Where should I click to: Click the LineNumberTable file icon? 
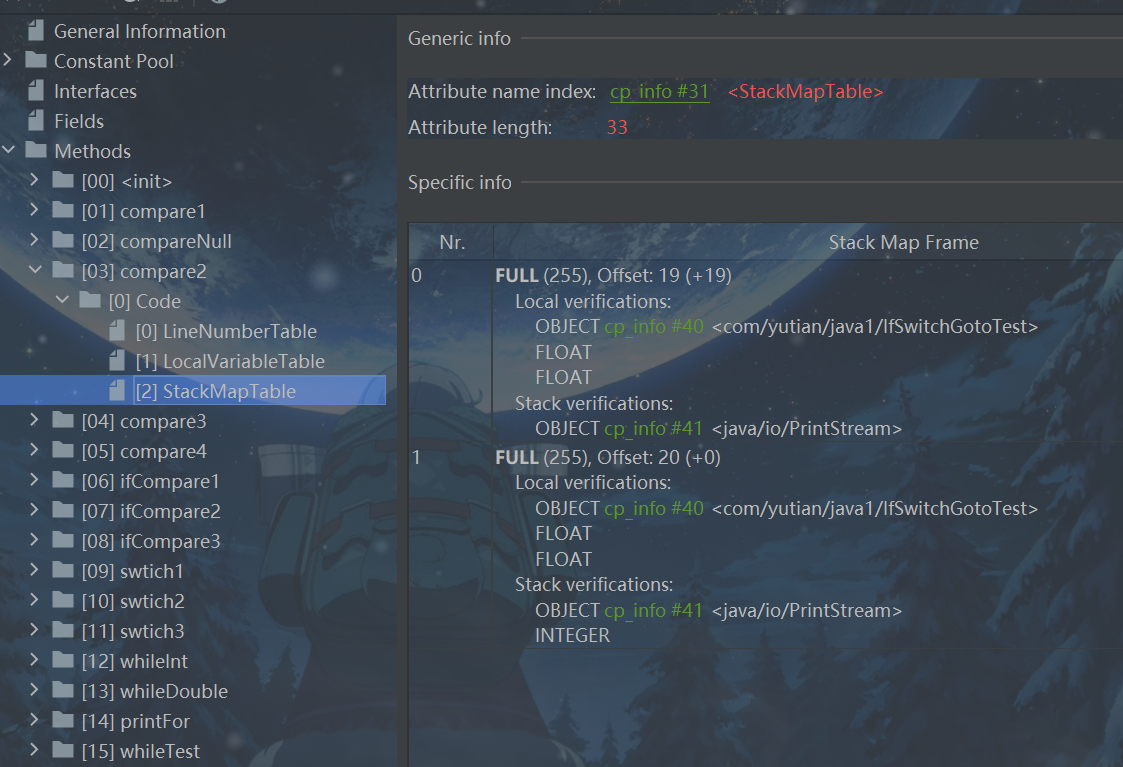[x=118, y=331]
